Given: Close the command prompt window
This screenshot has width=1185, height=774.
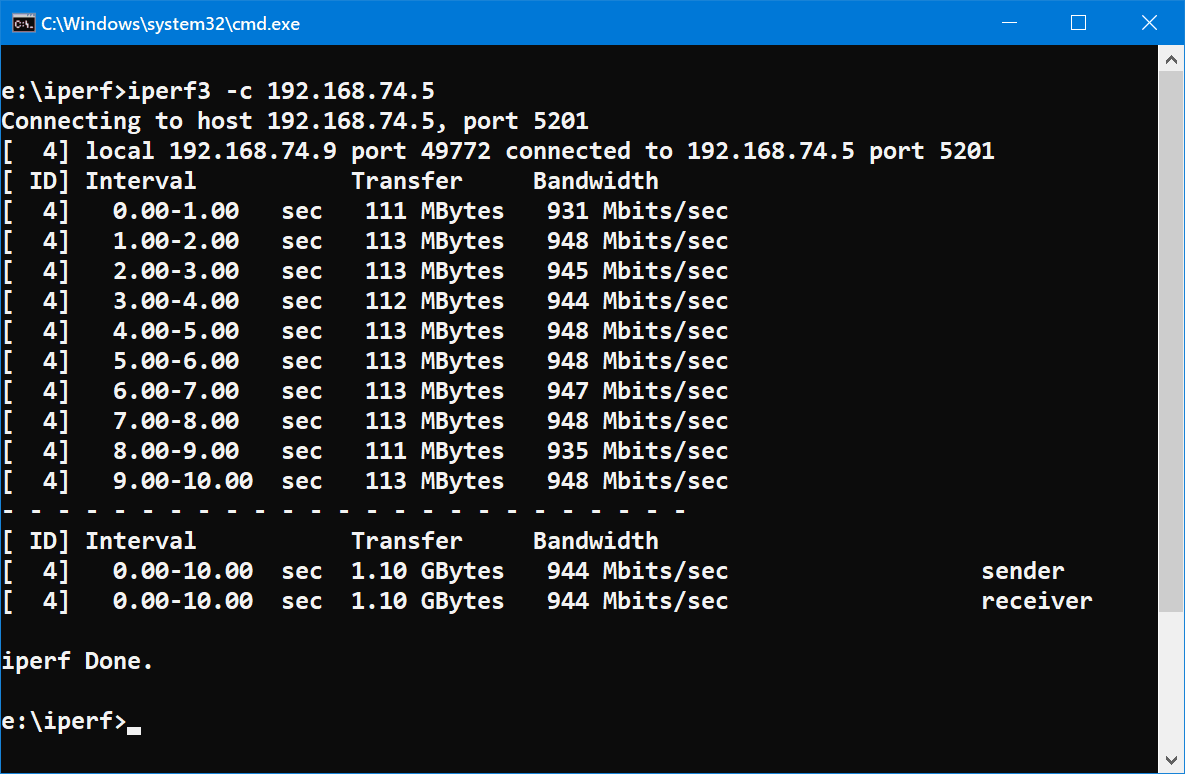Looking at the screenshot, I should point(1149,23).
